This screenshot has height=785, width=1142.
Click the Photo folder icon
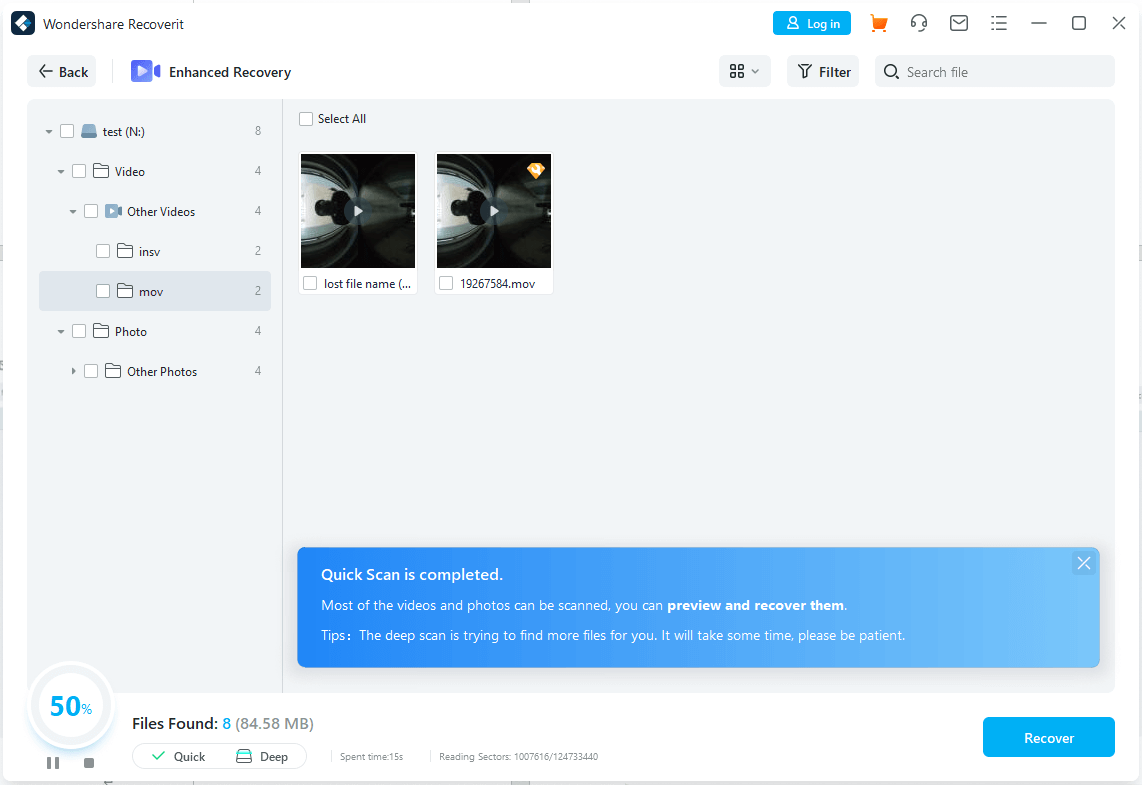click(101, 331)
